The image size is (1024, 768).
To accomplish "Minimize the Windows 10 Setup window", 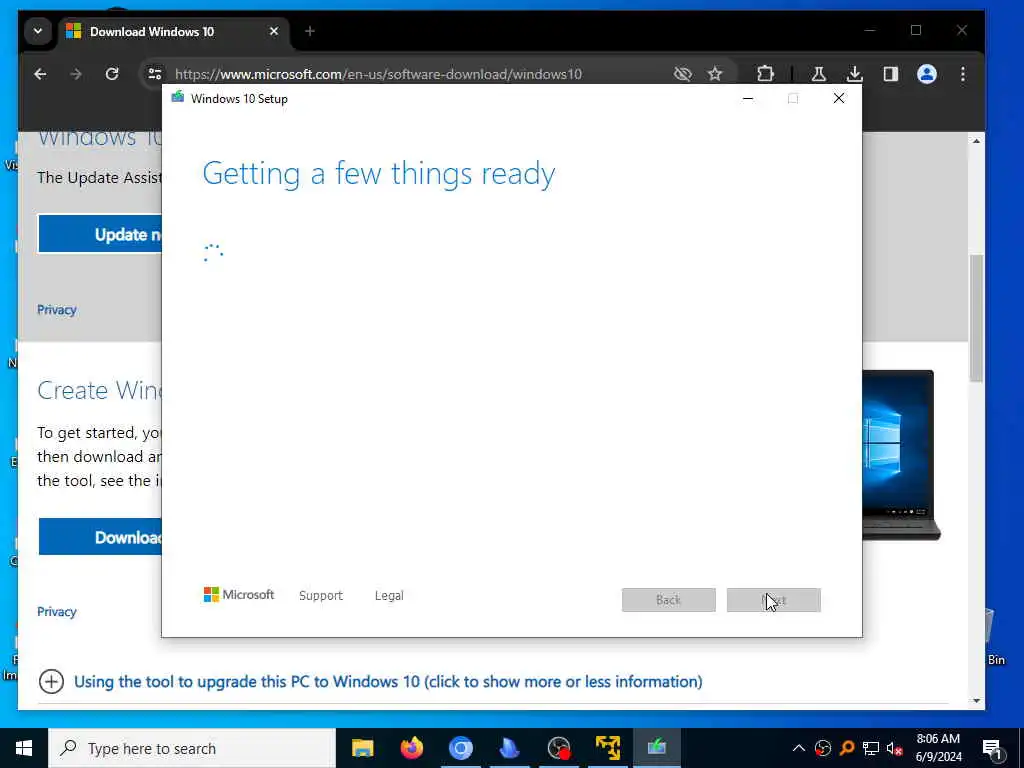I will (x=748, y=98).
